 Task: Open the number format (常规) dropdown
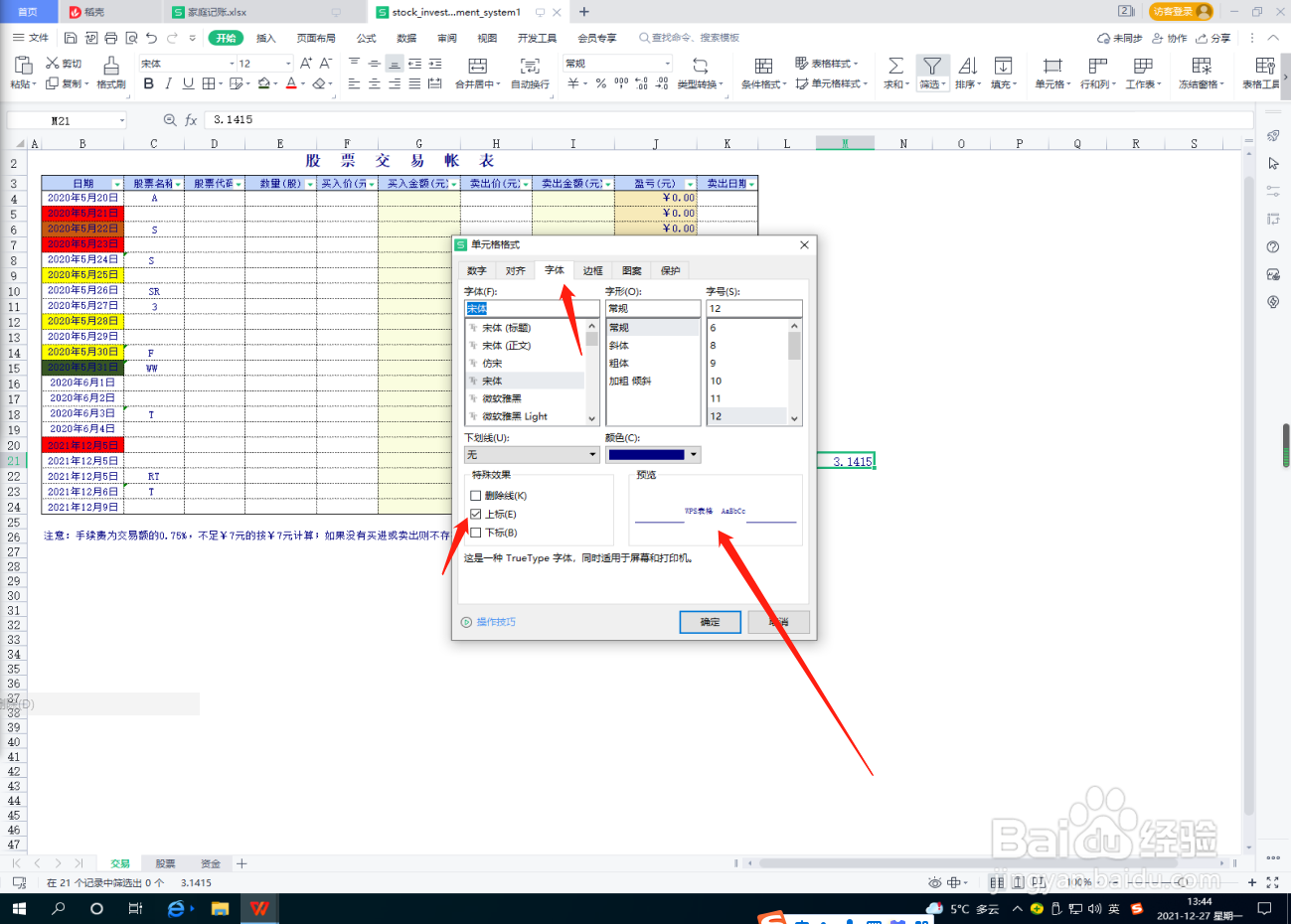tap(668, 64)
